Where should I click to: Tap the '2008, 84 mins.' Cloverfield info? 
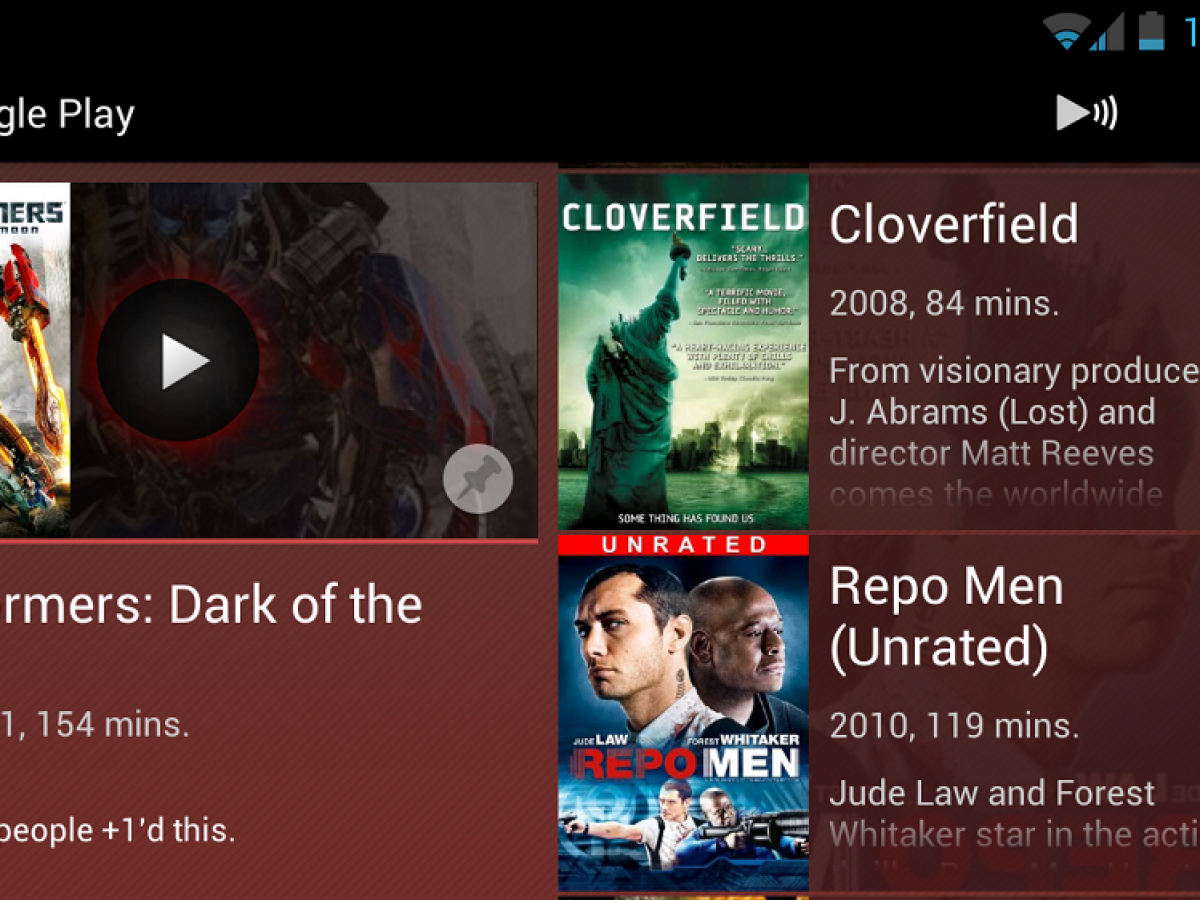click(944, 302)
